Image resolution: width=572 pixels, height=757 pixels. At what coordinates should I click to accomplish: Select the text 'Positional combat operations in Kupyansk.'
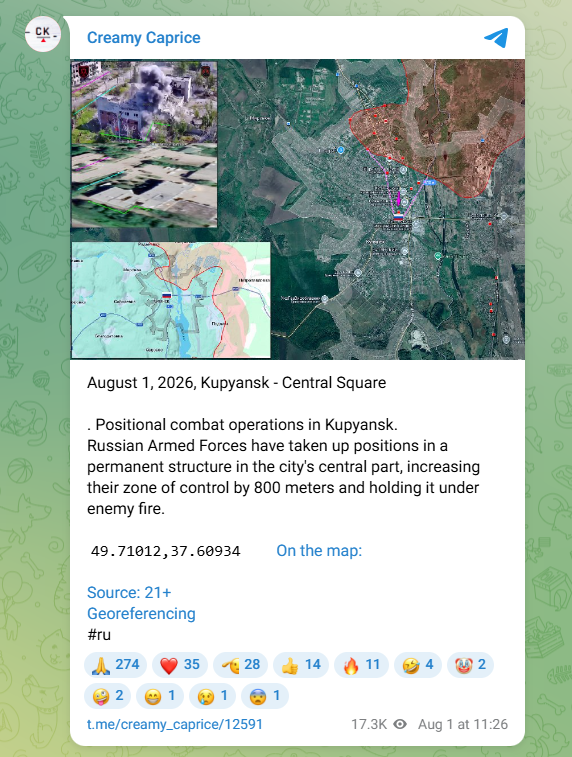[x=247, y=425]
